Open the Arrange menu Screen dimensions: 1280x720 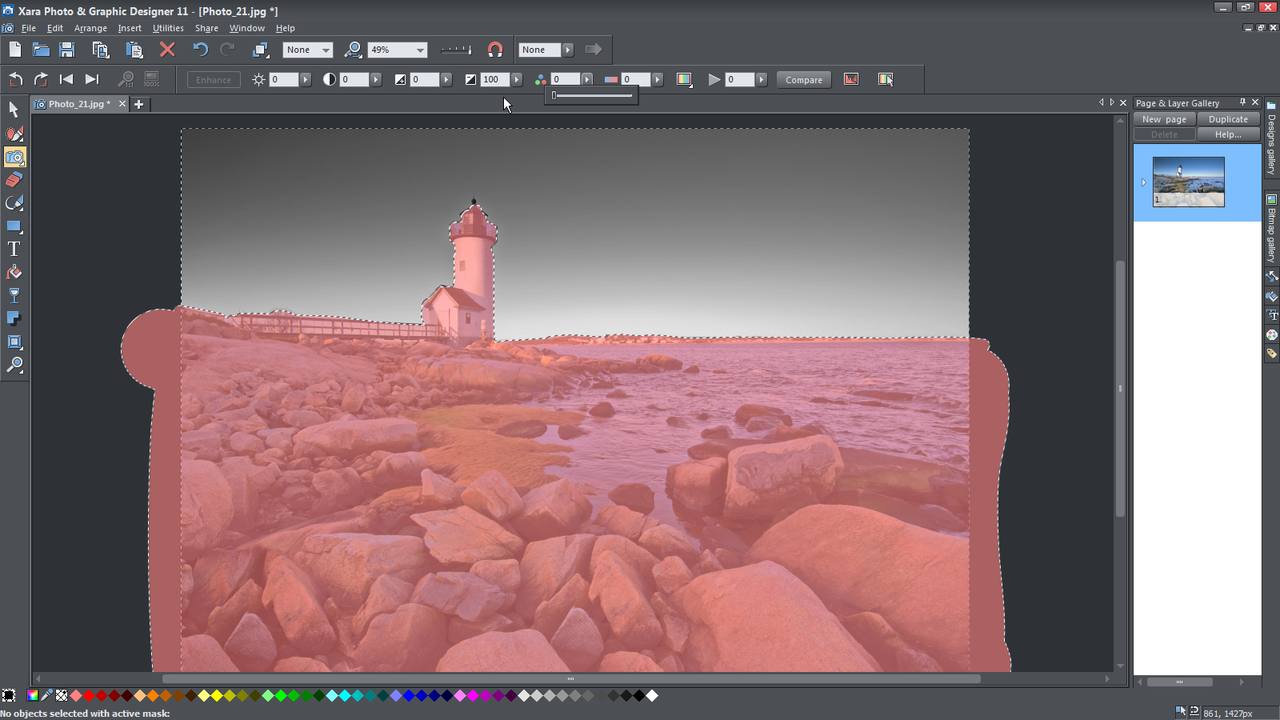click(x=90, y=28)
